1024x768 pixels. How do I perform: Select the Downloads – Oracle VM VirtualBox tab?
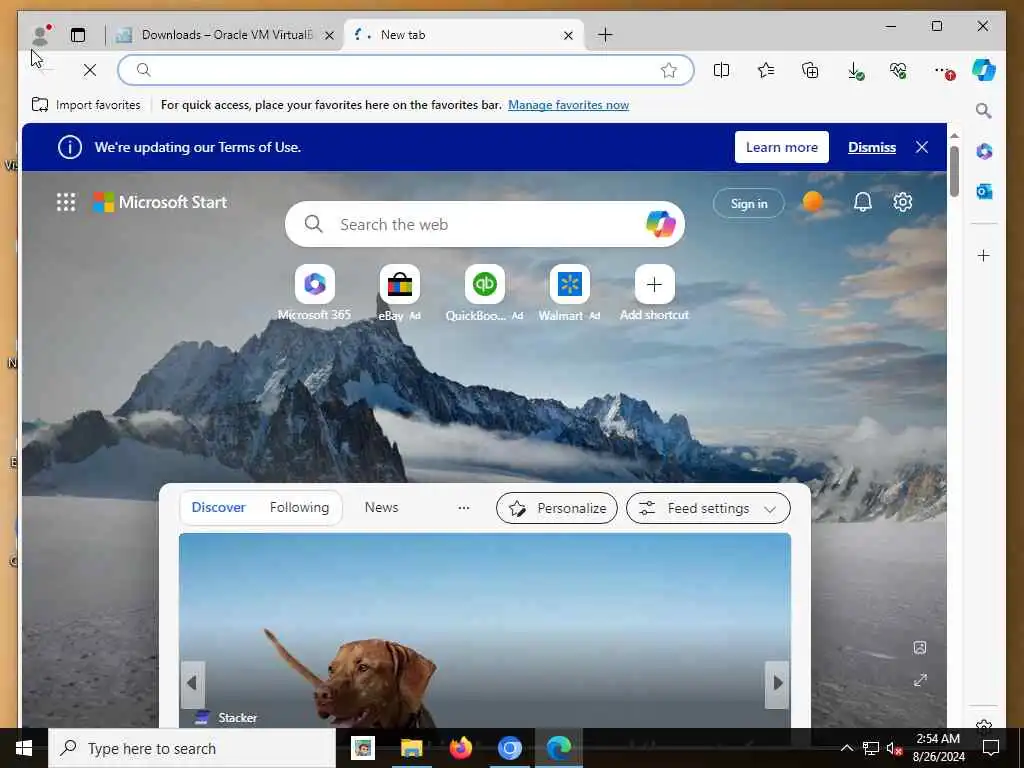225,35
